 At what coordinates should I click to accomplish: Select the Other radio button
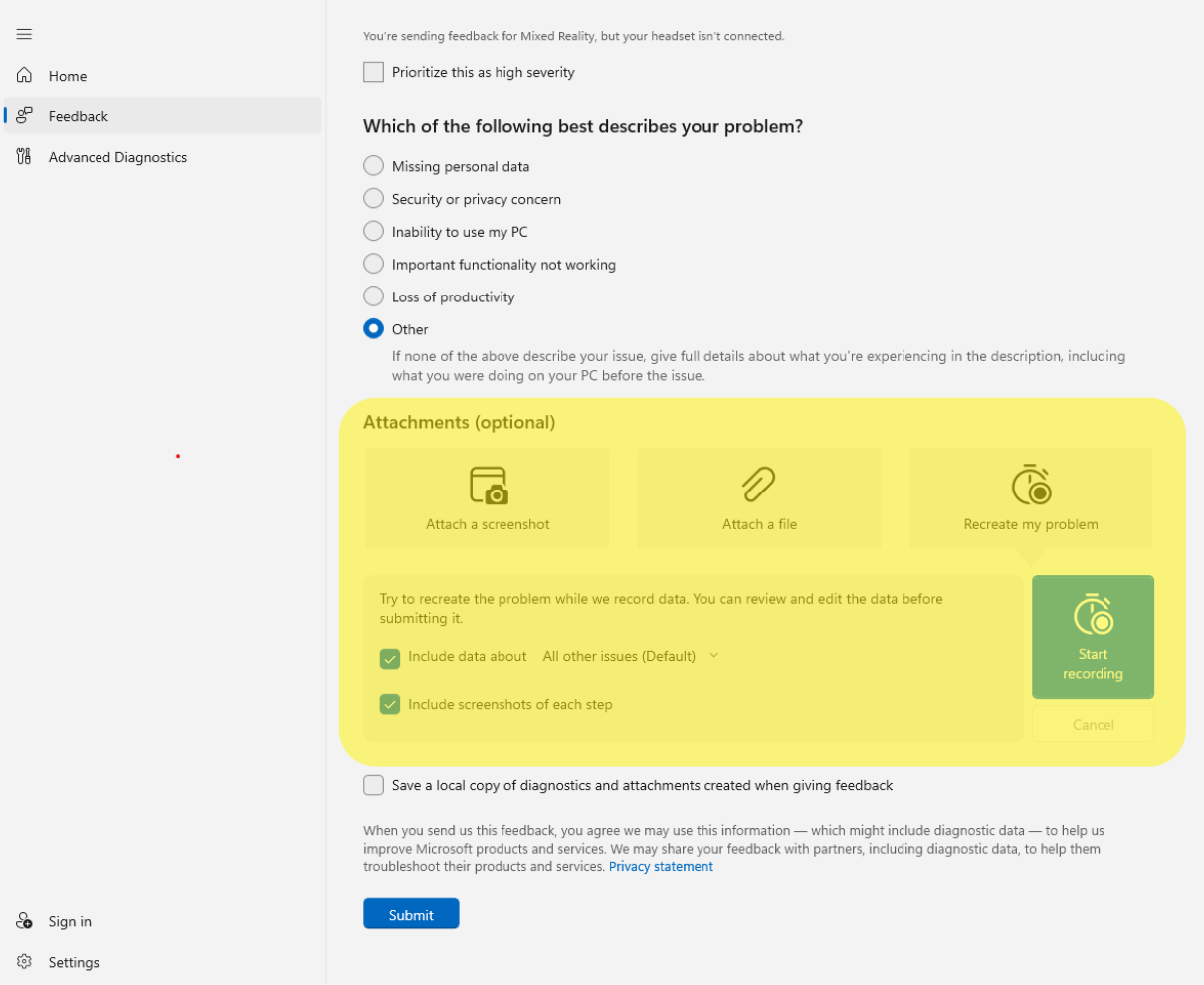373,329
